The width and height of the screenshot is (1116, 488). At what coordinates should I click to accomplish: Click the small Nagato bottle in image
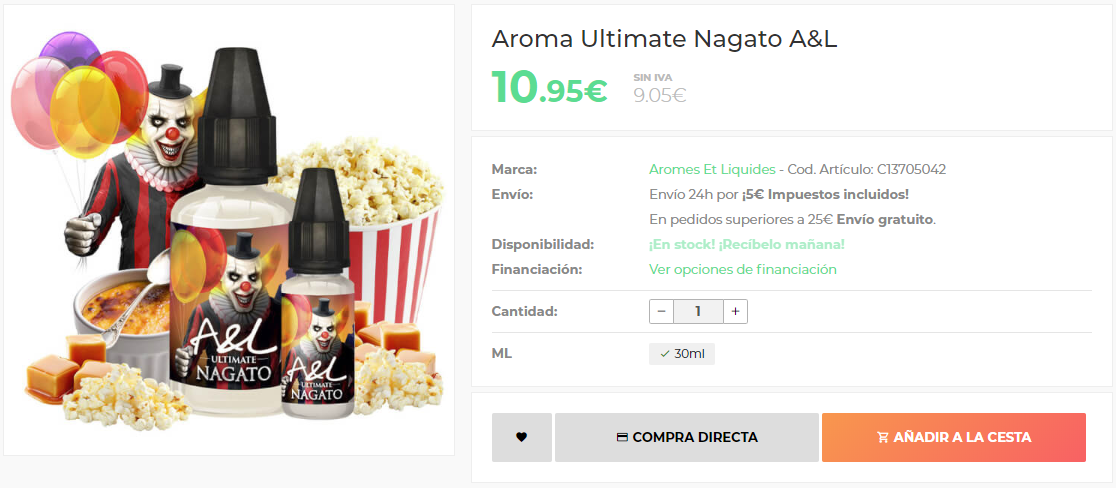tap(316, 294)
